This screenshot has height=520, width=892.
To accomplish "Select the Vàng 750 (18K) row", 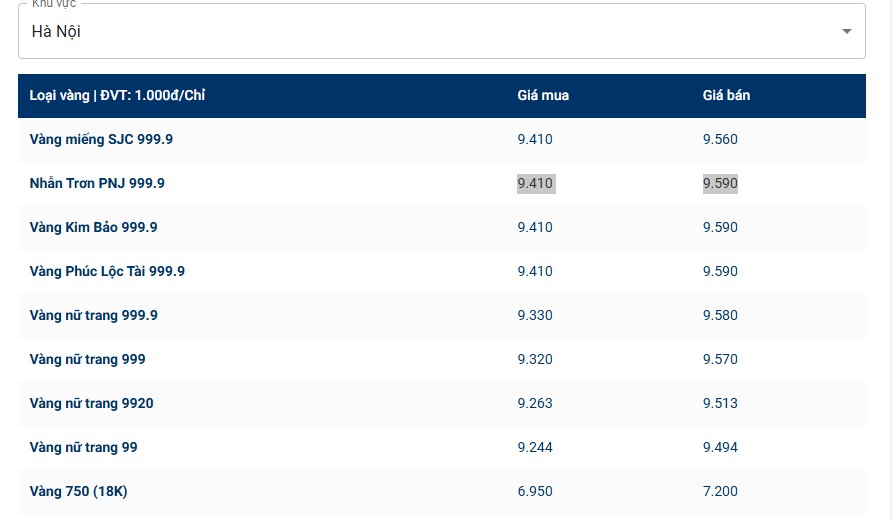I will (78, 491).
